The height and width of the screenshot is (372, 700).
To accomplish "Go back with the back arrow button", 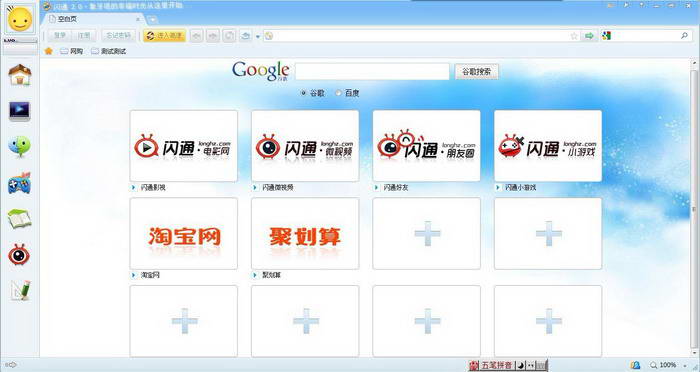I will pos(197,36).
